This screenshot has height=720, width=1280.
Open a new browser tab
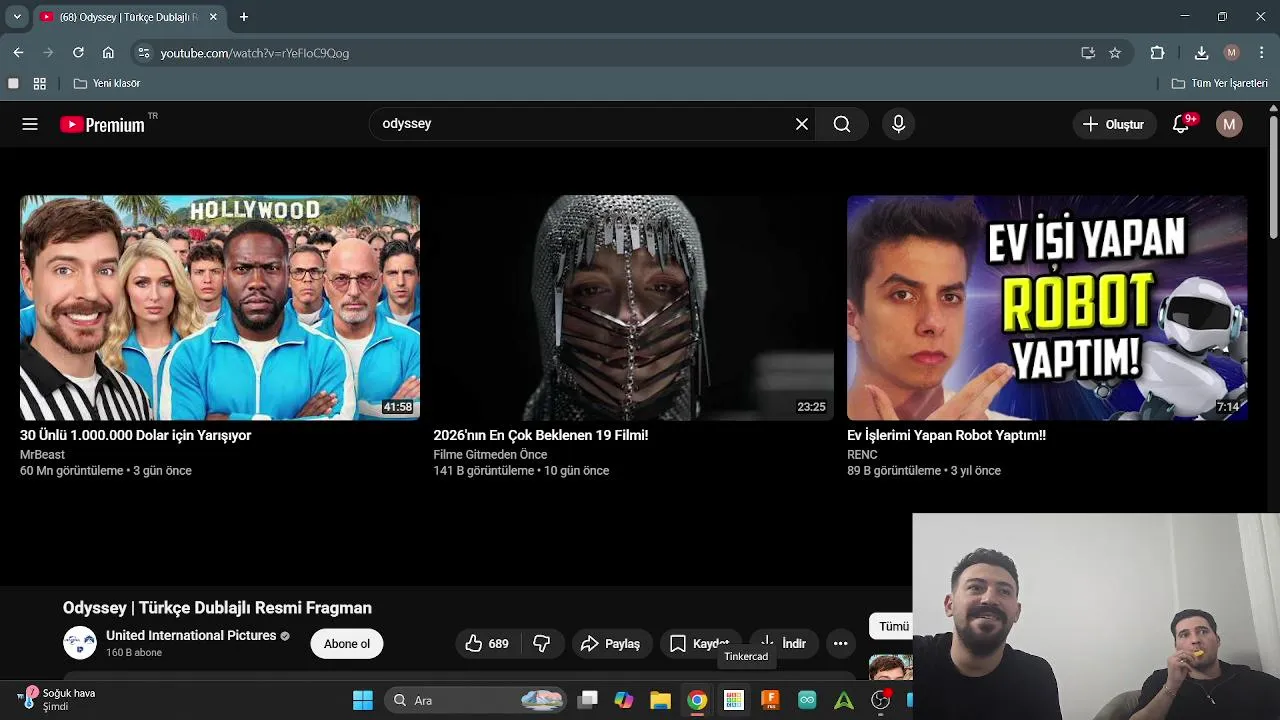(244, 17)
